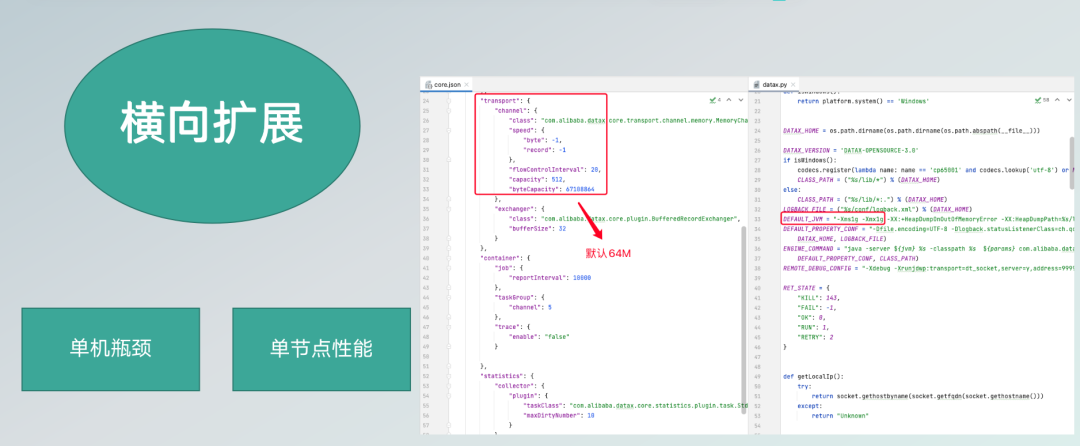The height and width of the screenshot is (446, 1080).
Task: Open inspection checkmark widget in core.json editor
Action: [x=714, y=100]
